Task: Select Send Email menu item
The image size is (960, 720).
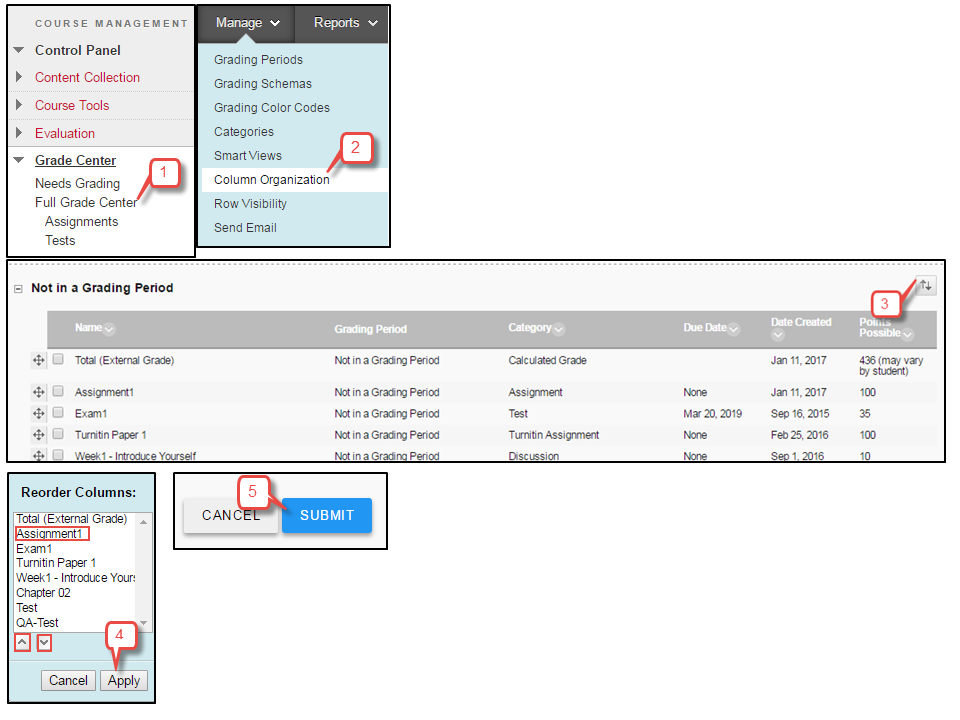Action: pyautogui.click(x=246, y=228)
